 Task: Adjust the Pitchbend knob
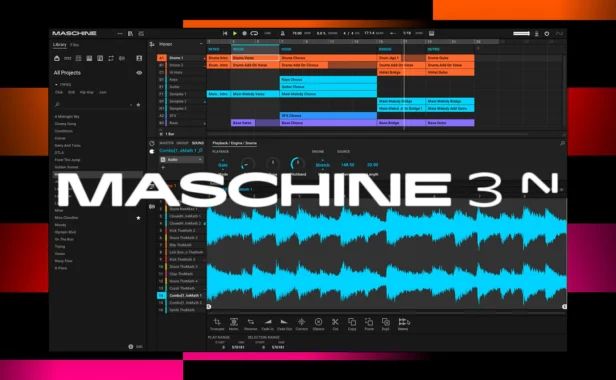[297, 163]
